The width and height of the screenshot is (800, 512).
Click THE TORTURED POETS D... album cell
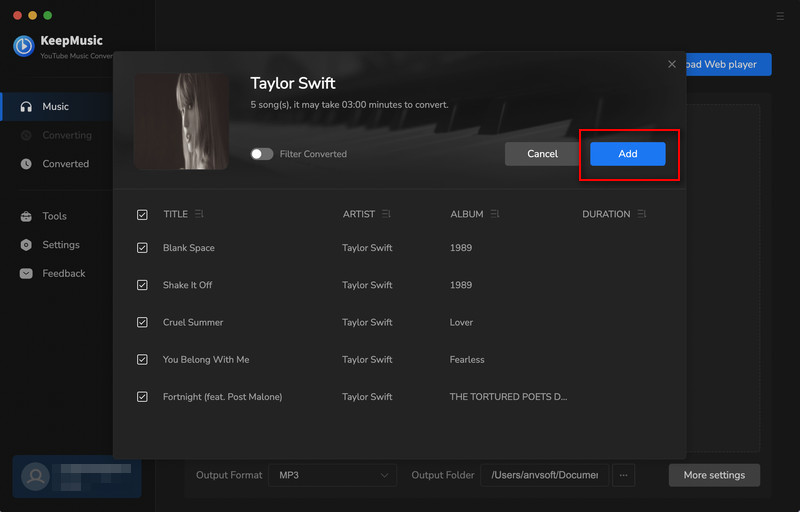click(508, 397)
